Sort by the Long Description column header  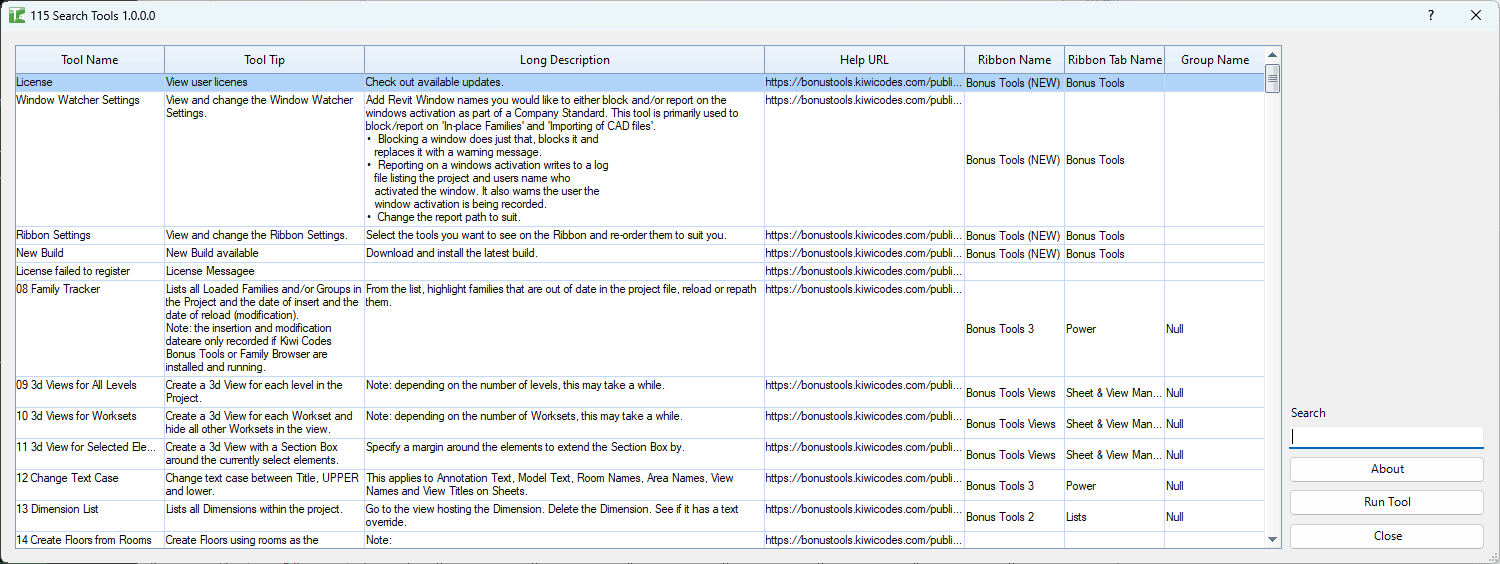[x=565, y=60]
